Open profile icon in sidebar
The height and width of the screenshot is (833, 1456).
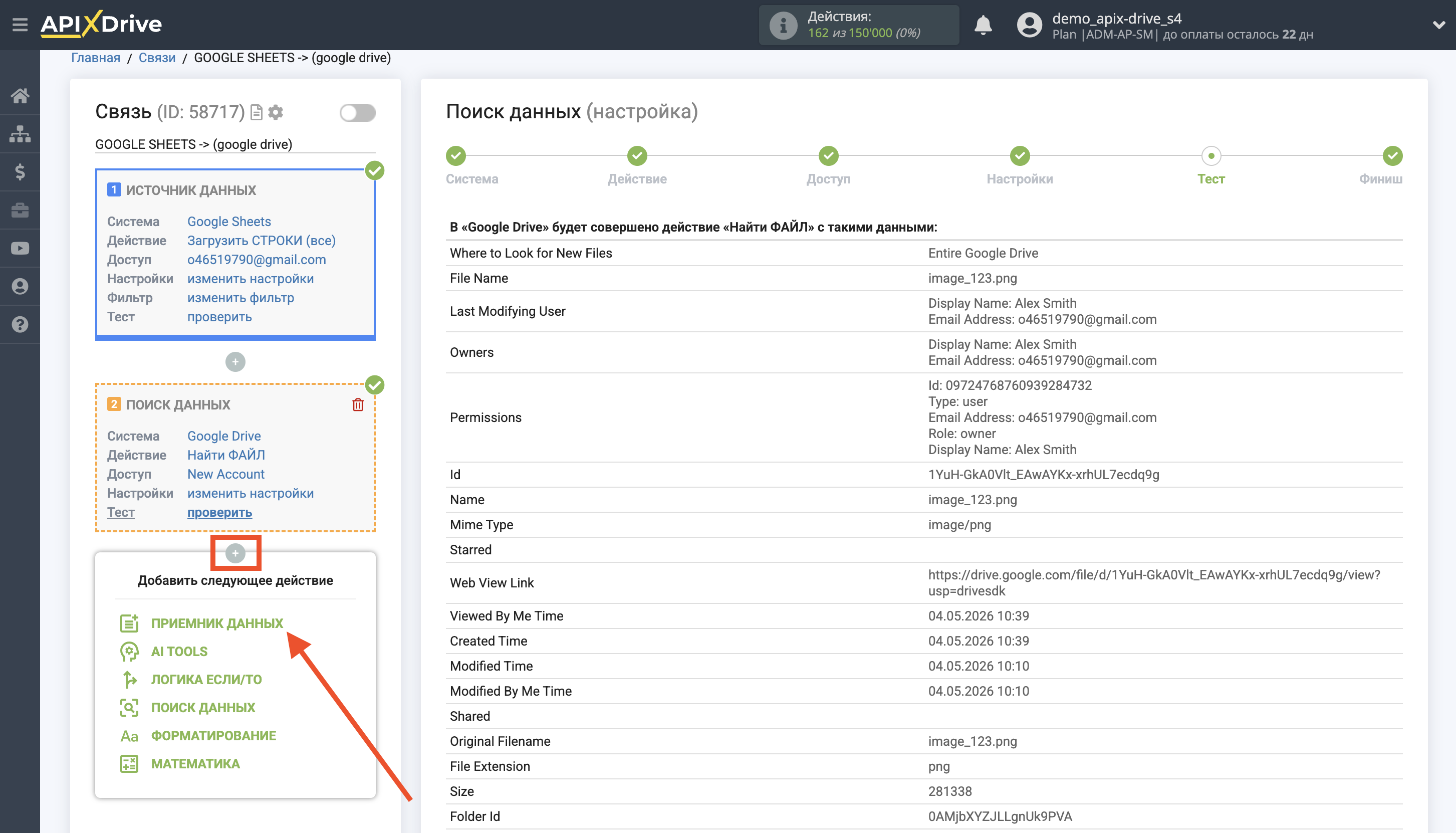(x=20, y=286)
